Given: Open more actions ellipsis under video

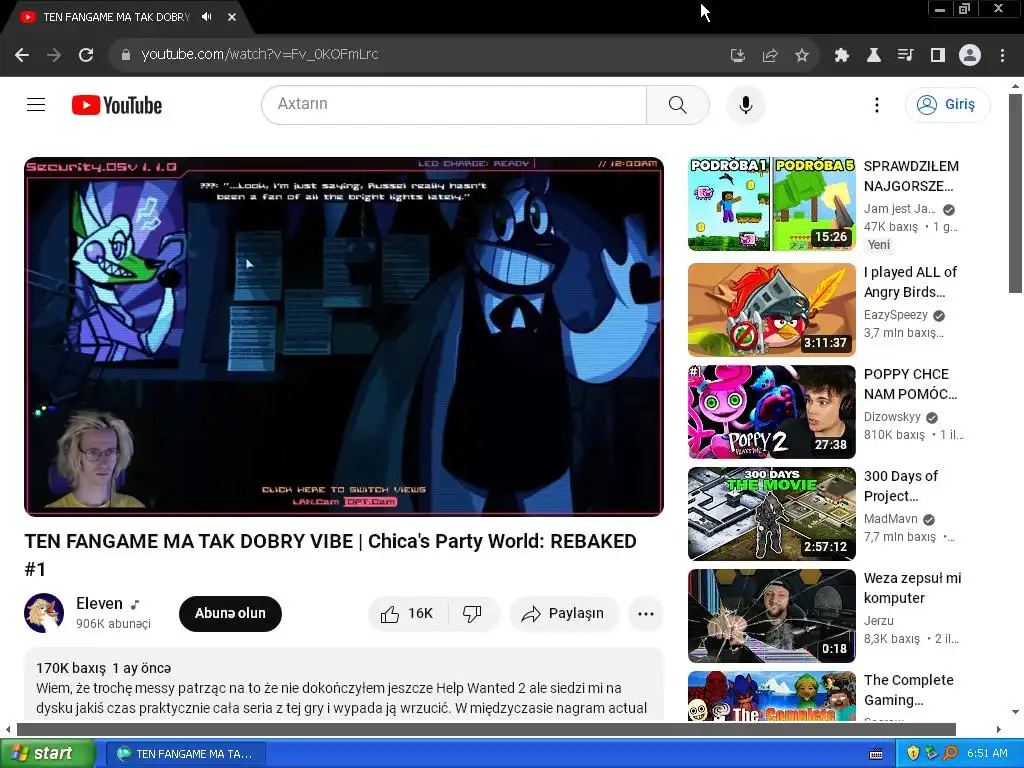Looking at the screenshot, I should point(646,613).
